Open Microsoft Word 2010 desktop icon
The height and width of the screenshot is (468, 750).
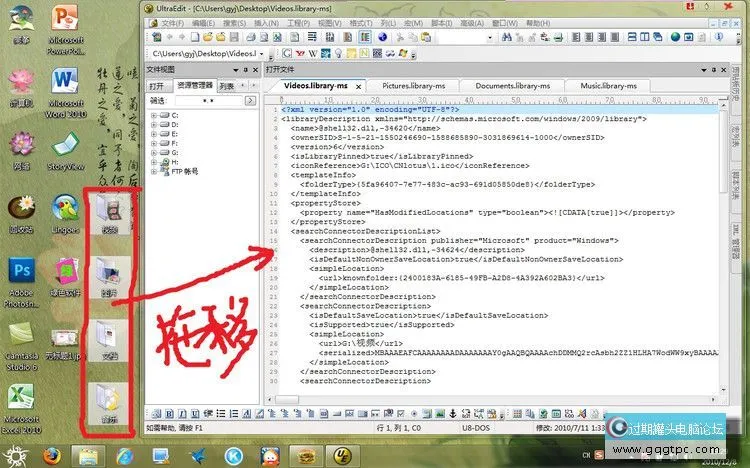coord(65,92)
